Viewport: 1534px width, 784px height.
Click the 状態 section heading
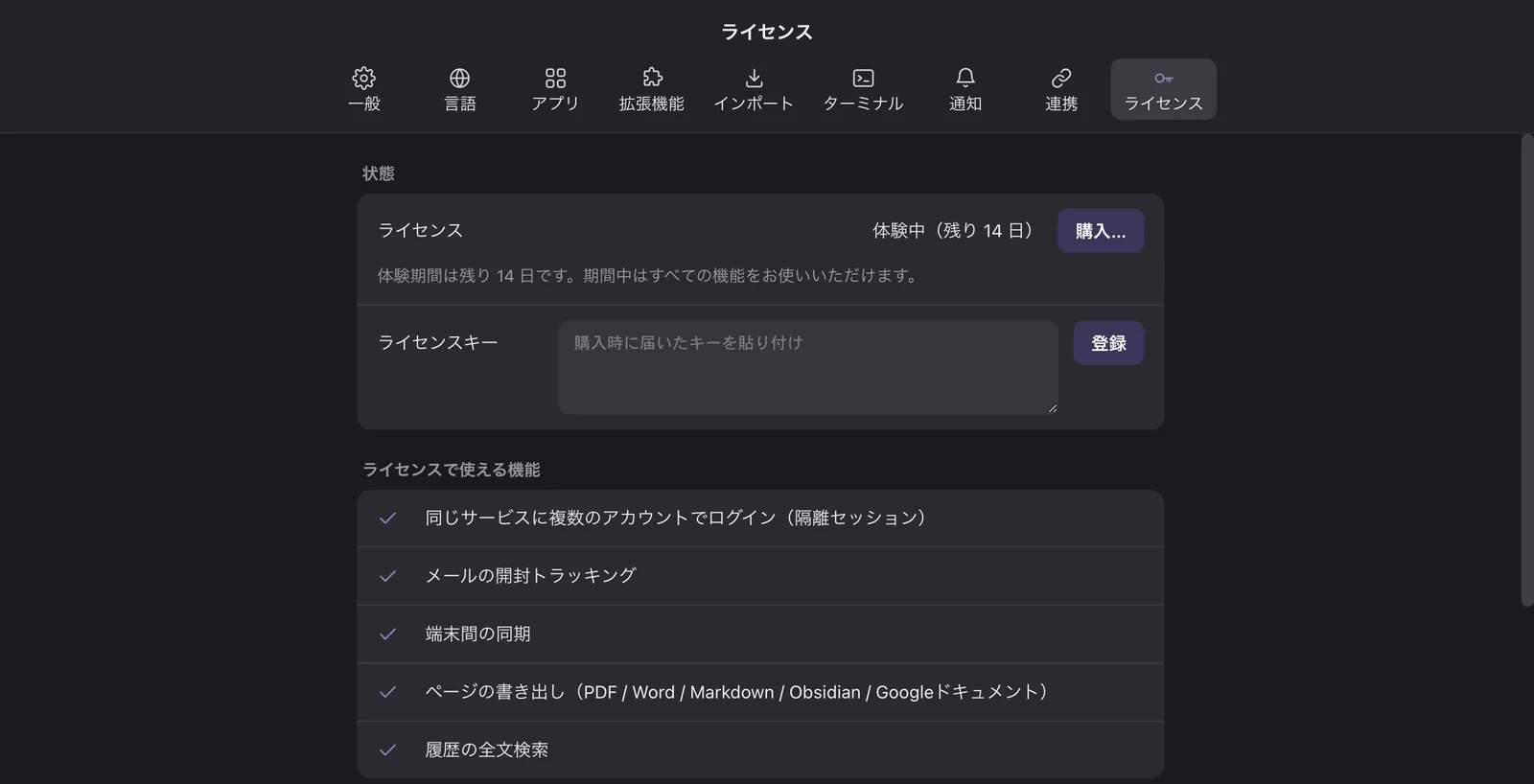(378, 173)
